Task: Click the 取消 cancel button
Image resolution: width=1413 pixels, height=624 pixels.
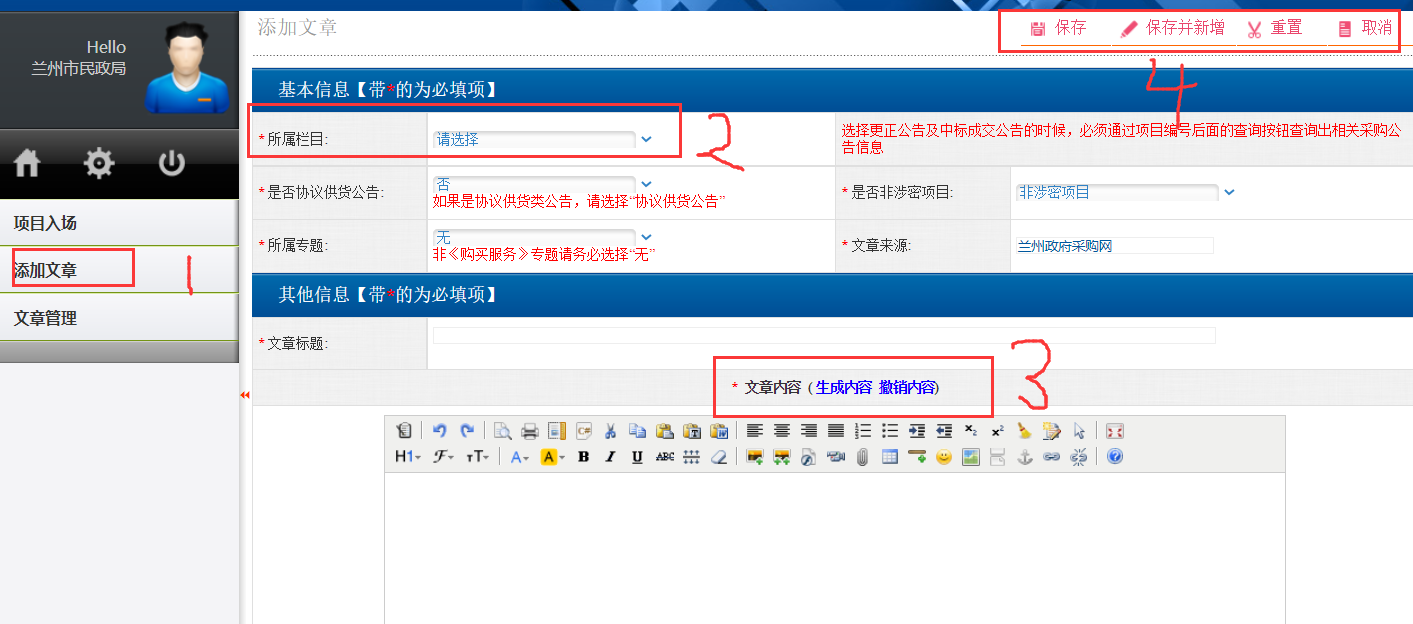Action: pyautogui.click(x=1365, y=28)
